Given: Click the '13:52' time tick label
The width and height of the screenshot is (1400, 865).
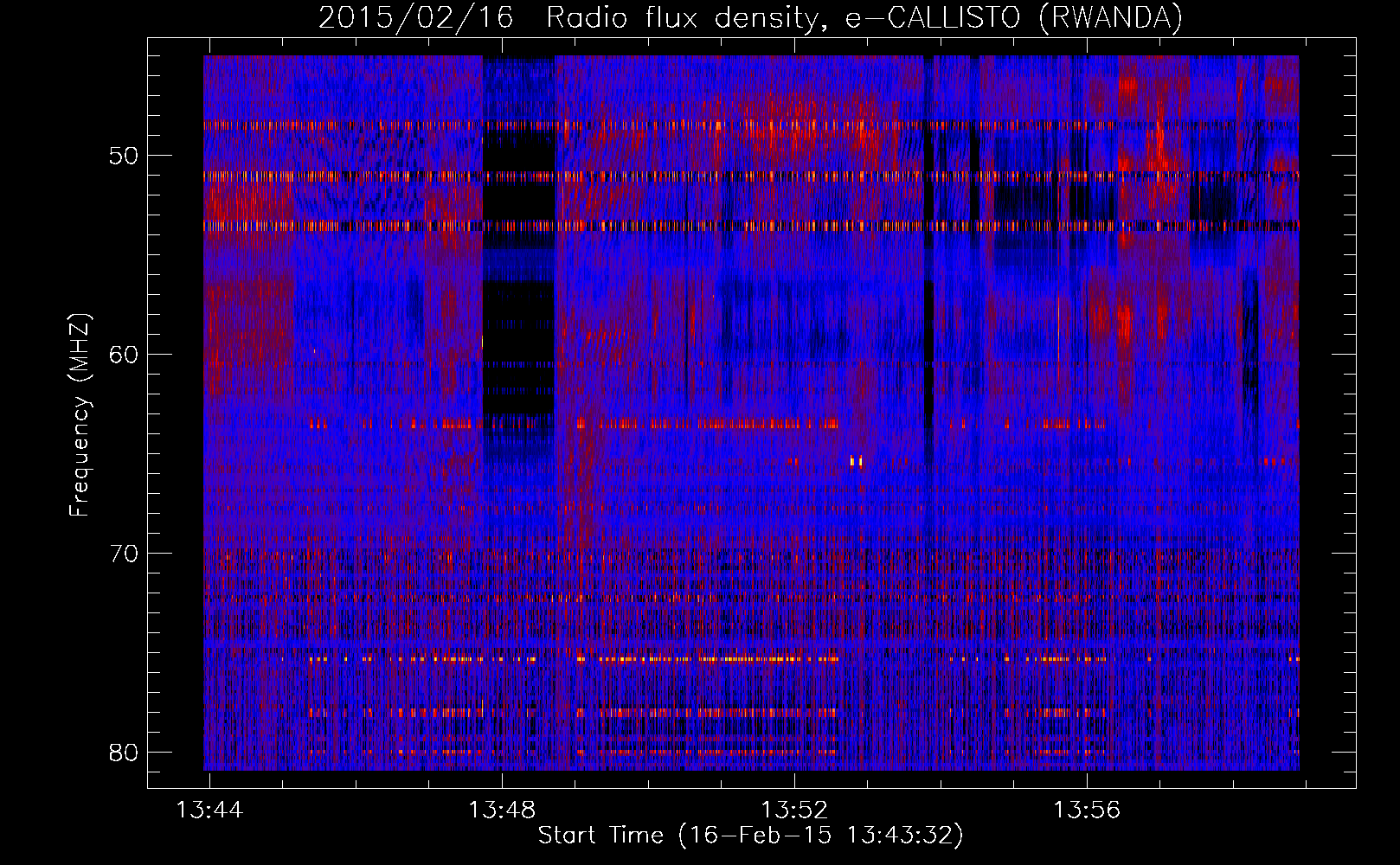Looking at the screenshot, I should pyautogui.click(x=794, y=810).
